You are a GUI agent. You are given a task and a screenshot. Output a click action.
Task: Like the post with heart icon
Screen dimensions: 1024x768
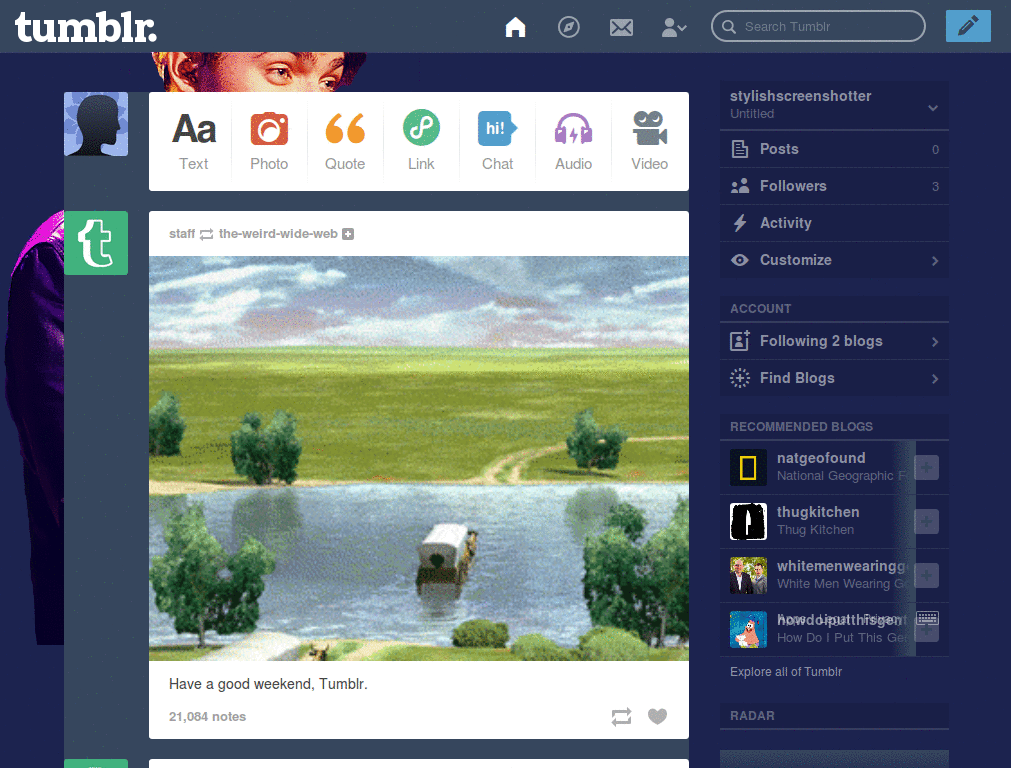click(657, 716)
